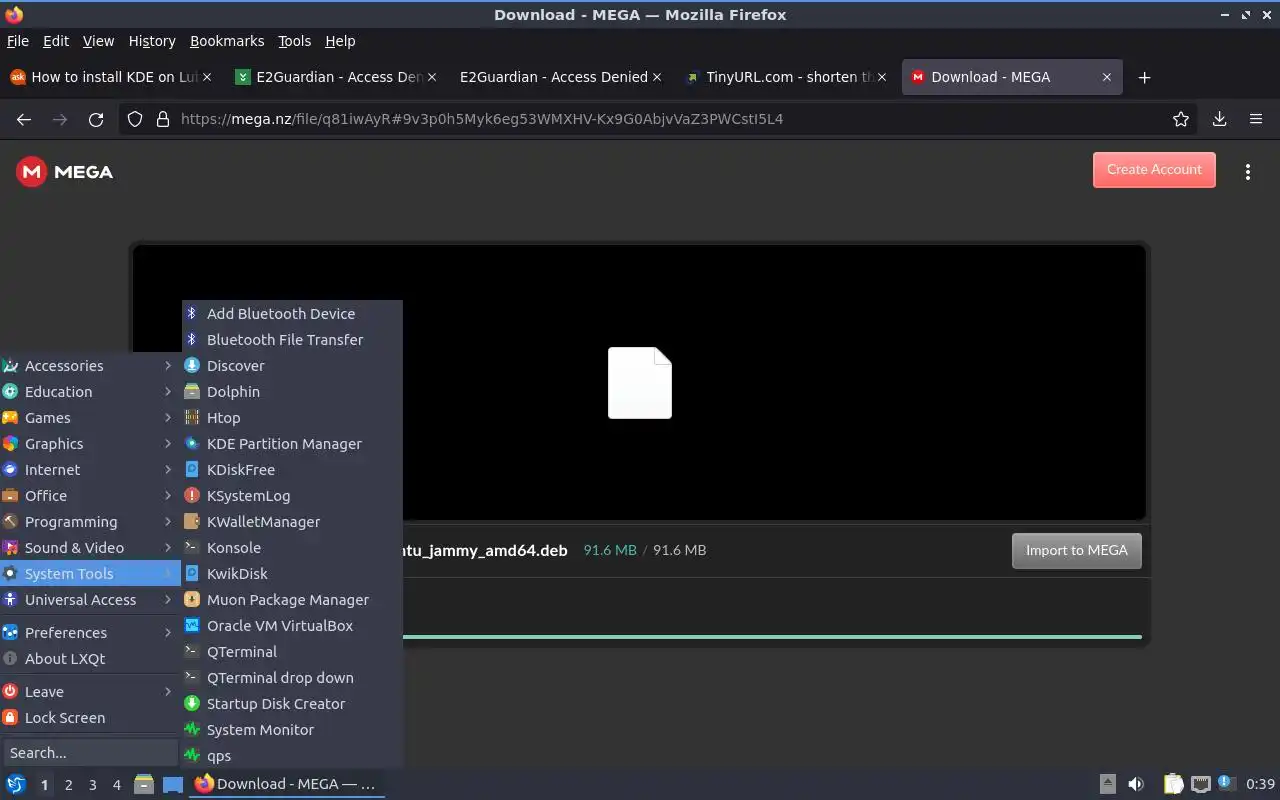1280x800 pixels.
Task: Expand the Accessories submenu
Action: coord(90,365)
